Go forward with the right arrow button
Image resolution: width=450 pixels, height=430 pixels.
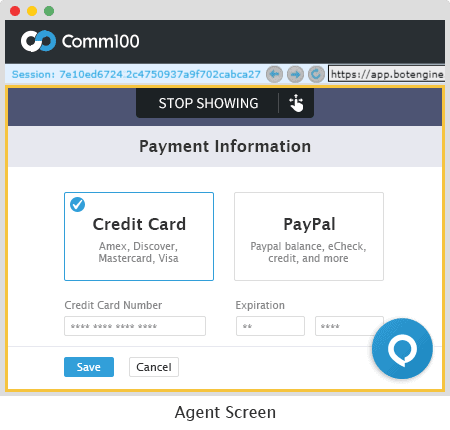pyautogui.click(x=295, y=74)
